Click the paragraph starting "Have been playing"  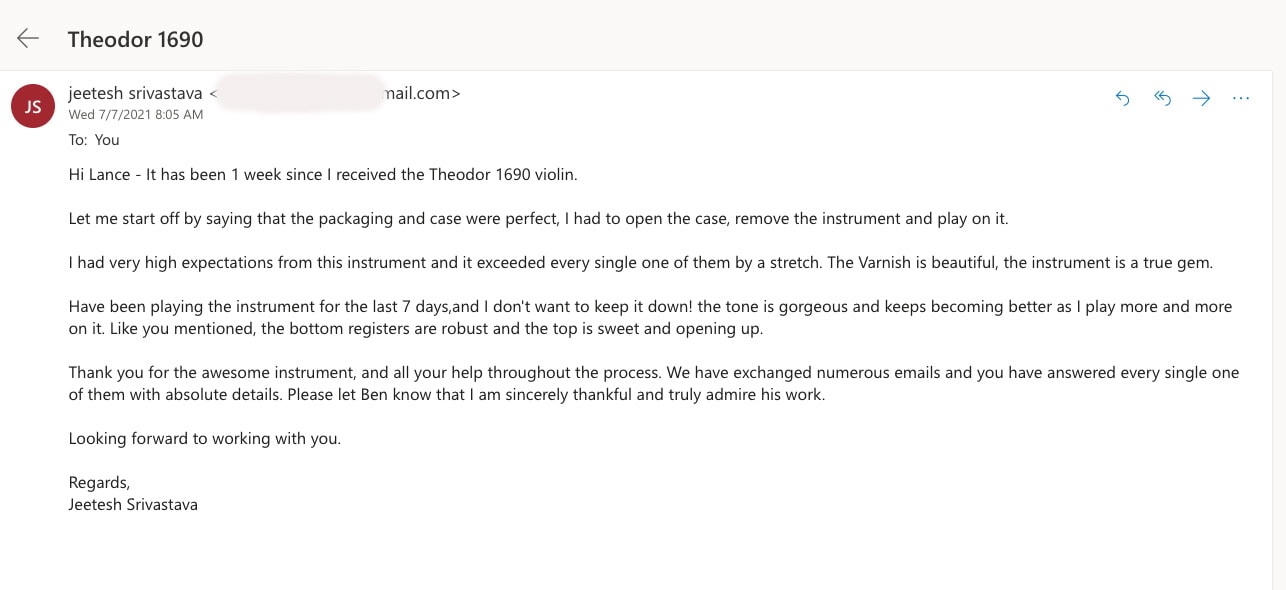tap(650, 317)
